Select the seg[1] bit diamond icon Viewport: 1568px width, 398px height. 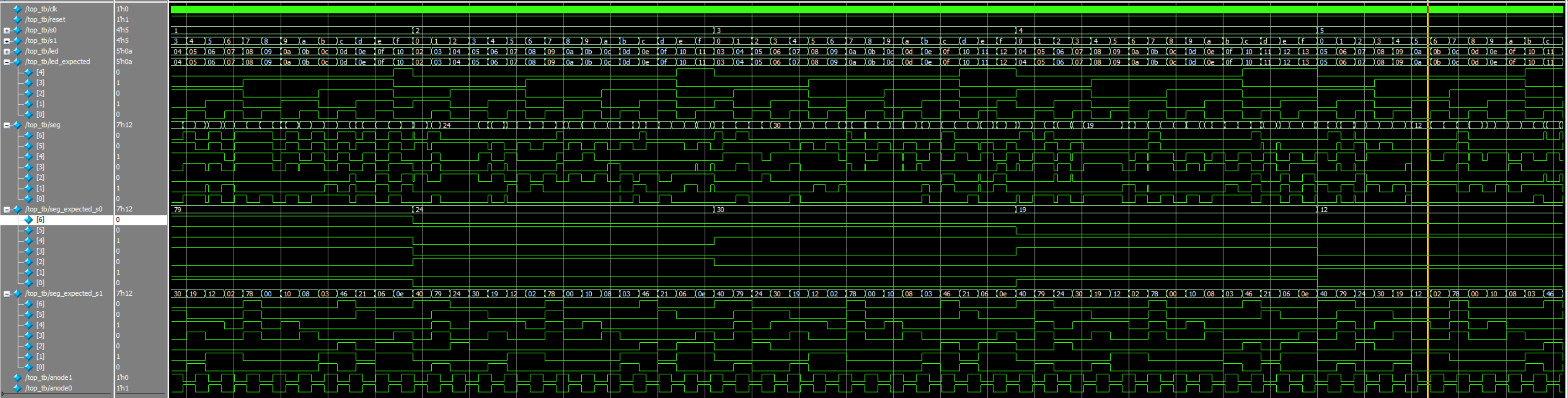coord(29,187)
